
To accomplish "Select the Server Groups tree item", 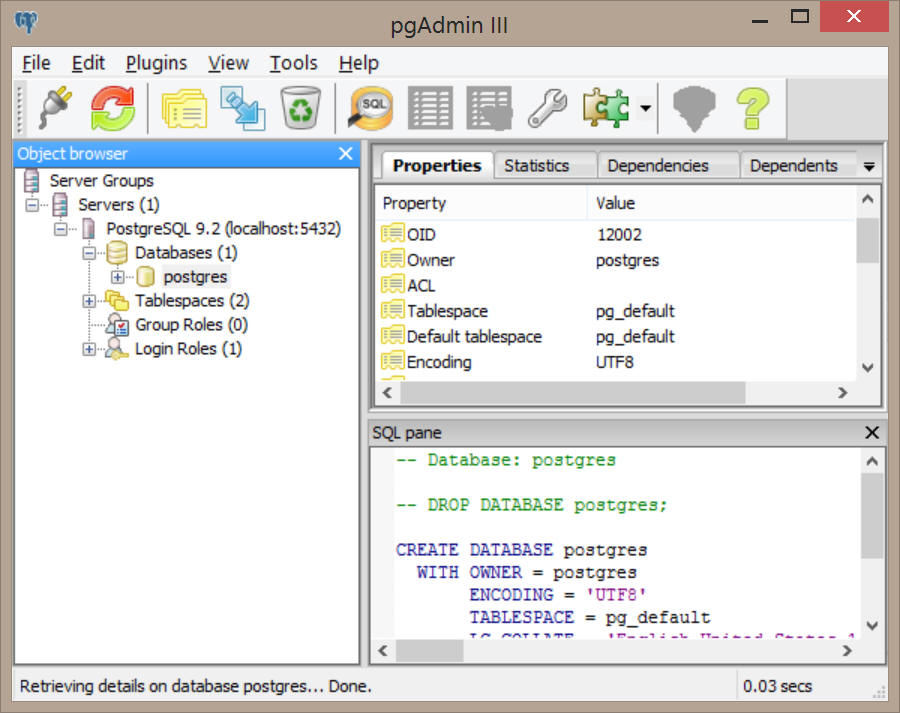I will [102, 181].
